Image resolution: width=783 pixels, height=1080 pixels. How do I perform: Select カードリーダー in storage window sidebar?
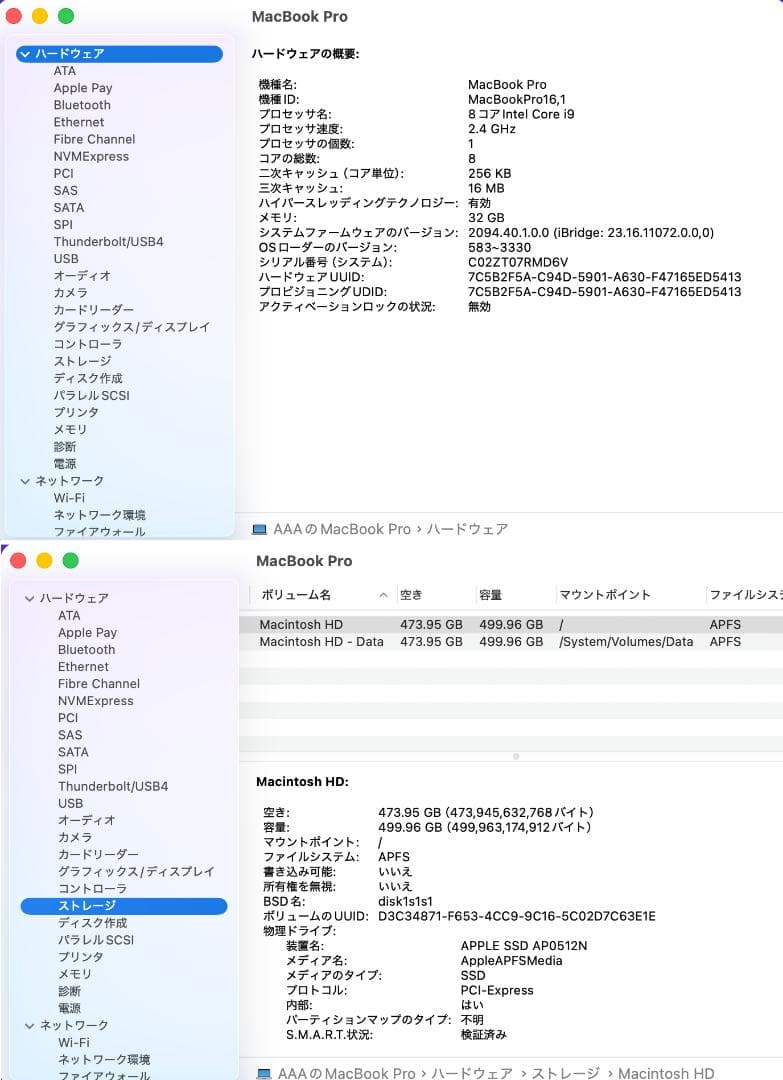98,855
